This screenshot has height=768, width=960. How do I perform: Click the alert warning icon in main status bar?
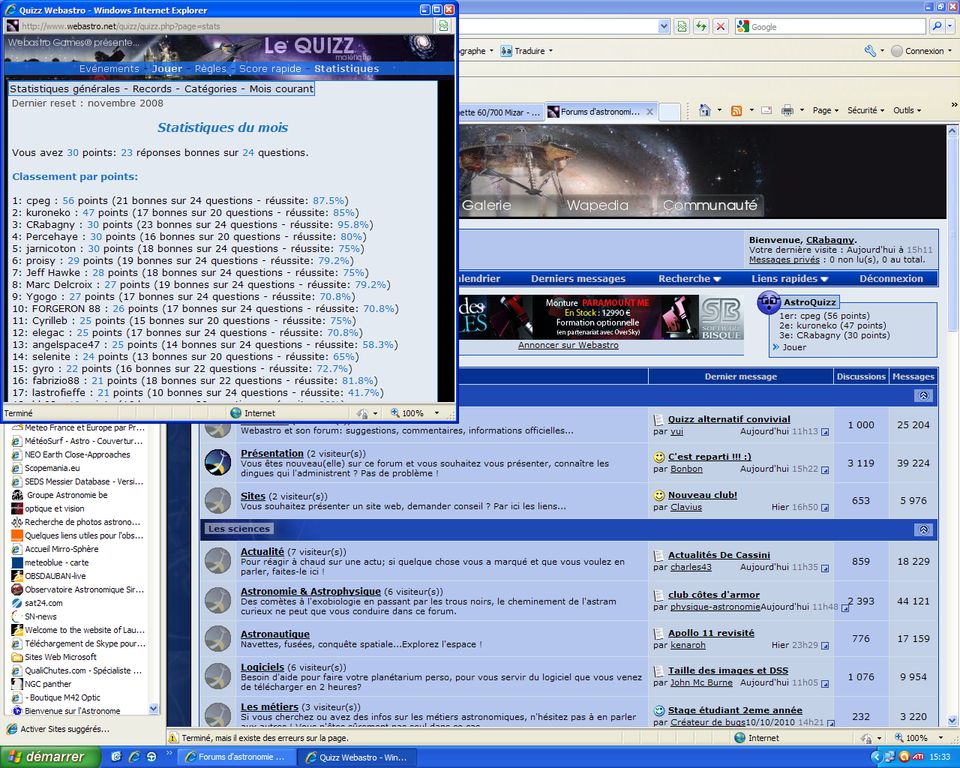coord(173,738)
